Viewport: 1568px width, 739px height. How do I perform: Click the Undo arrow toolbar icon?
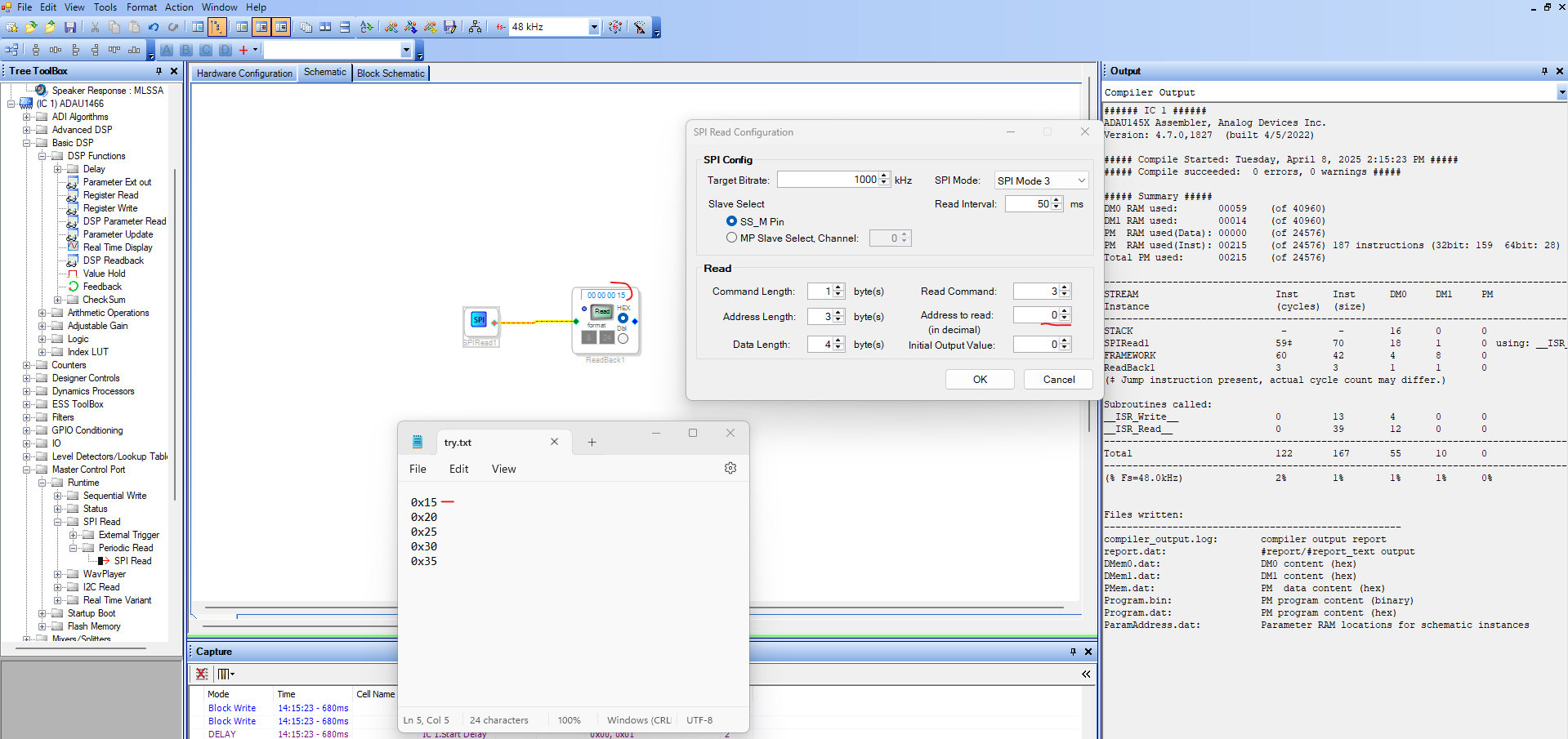pyautogui.click(x=153, y=27)
